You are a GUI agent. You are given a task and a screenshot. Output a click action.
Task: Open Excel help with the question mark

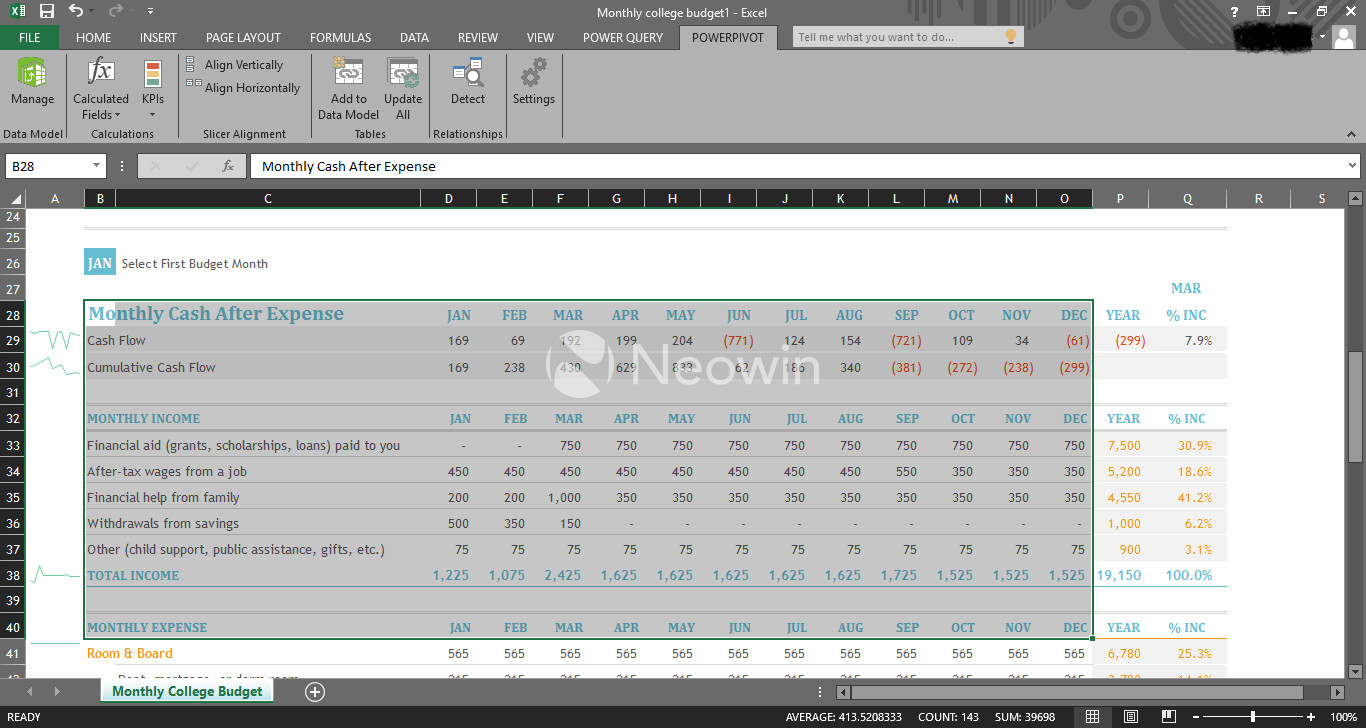(1235, 11)
